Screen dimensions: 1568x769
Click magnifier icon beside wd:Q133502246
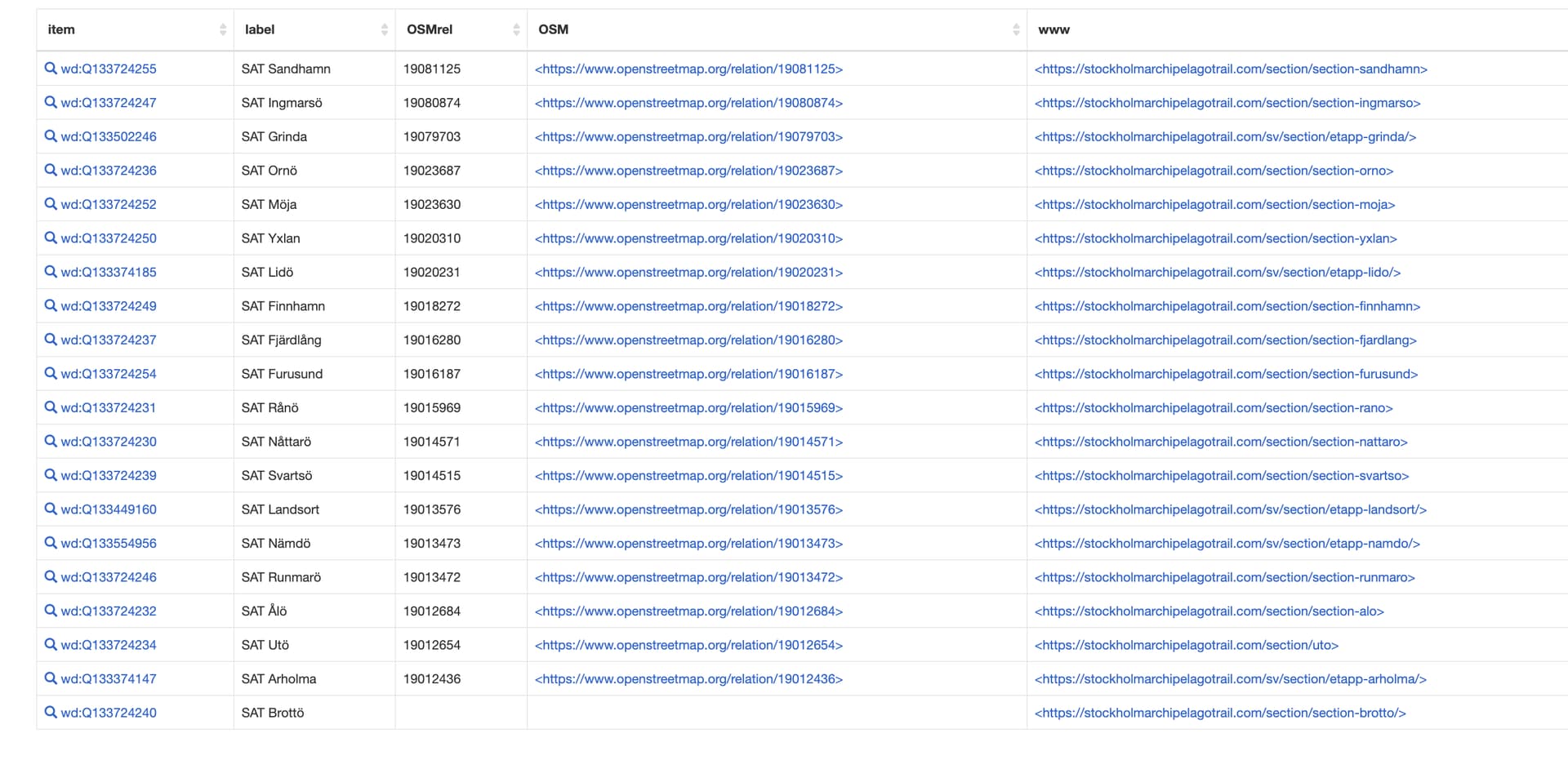point(51,136)
